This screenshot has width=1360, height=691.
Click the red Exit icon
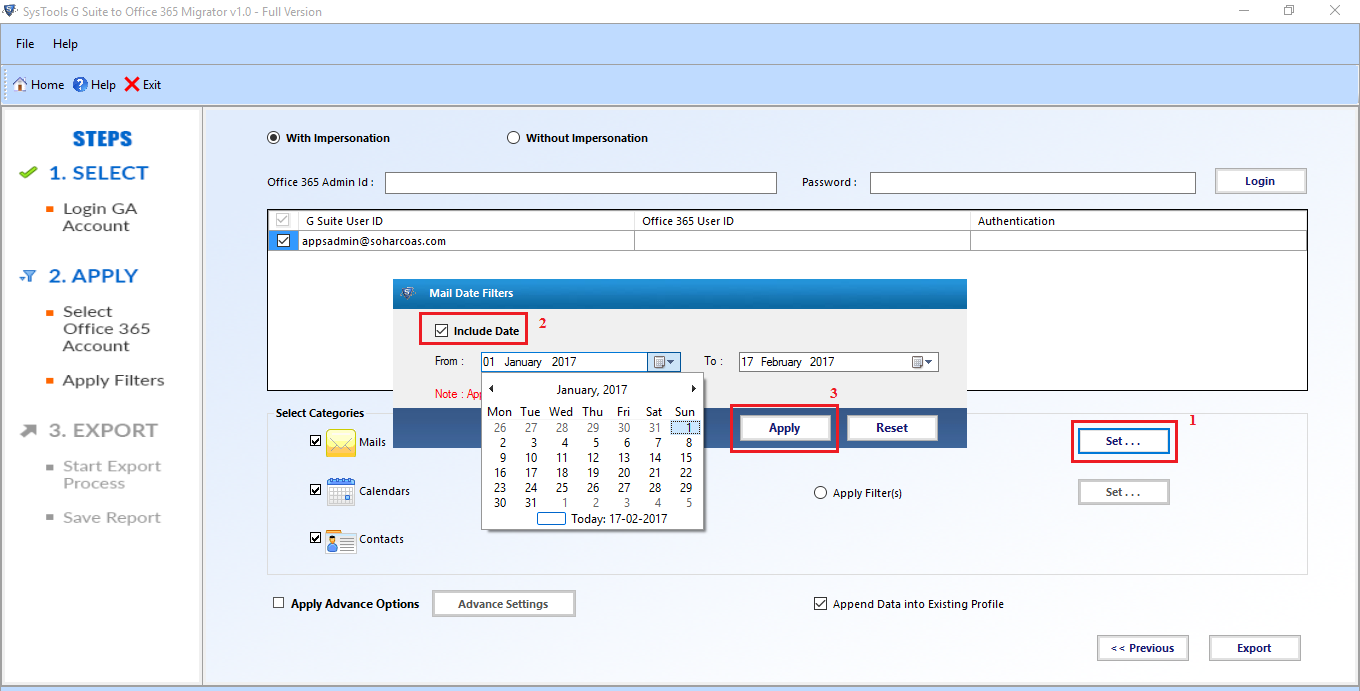point(132,85)
